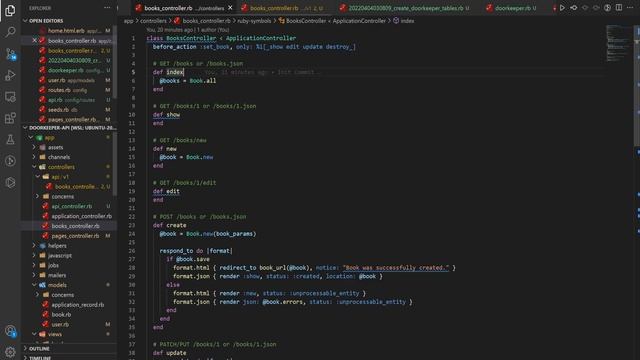This screenshot has width=640, height=360.
Task: Collapse the DOORKEEPER-API workspace section
Action: (x=25, y=128)
